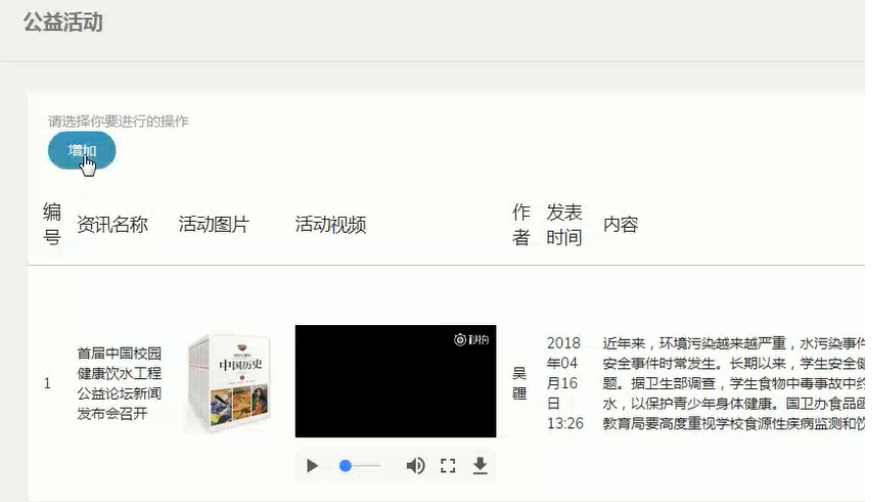
Task: Click the 增加 button
Action: tap(82, 151)
